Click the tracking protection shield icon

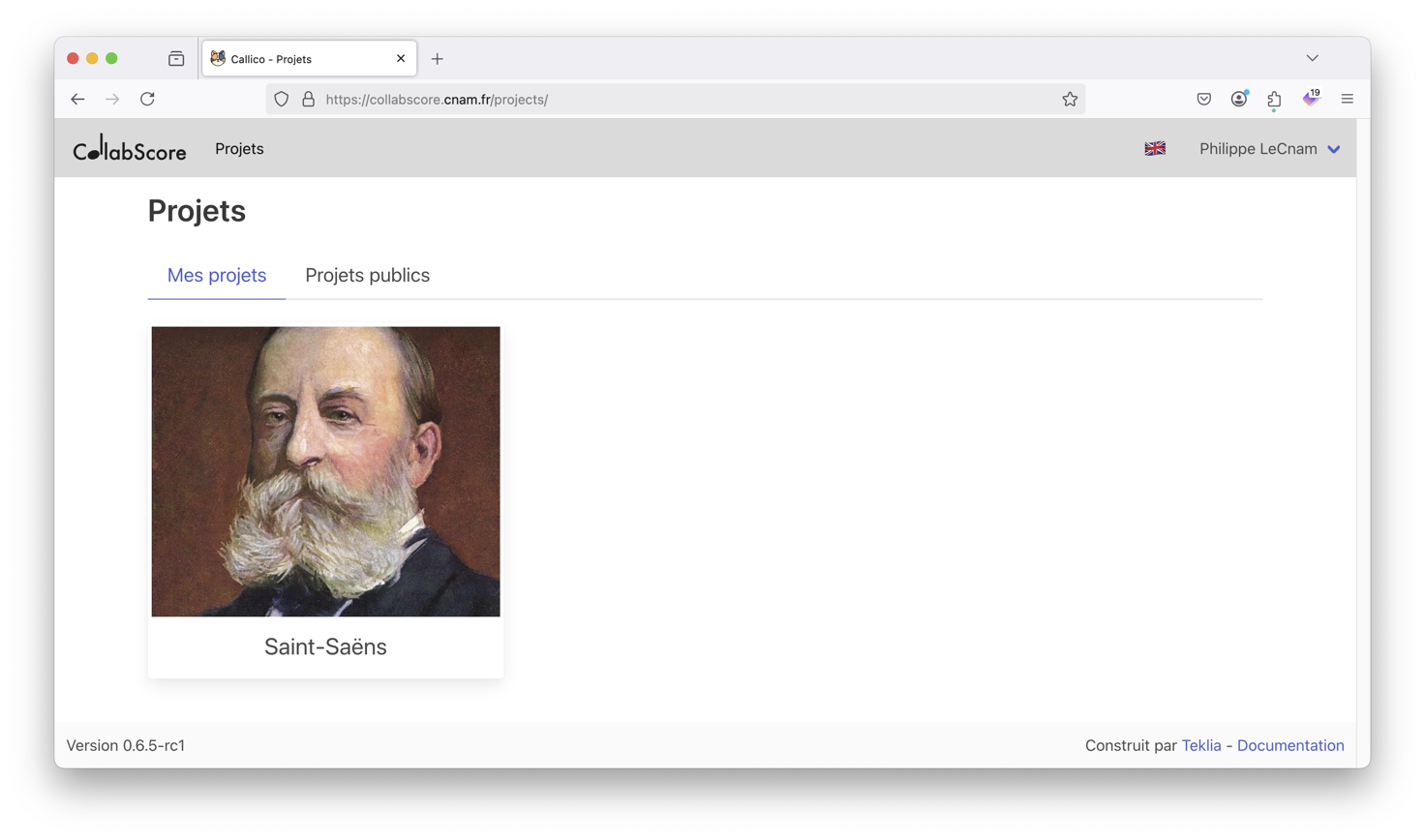tap(281, 99)
